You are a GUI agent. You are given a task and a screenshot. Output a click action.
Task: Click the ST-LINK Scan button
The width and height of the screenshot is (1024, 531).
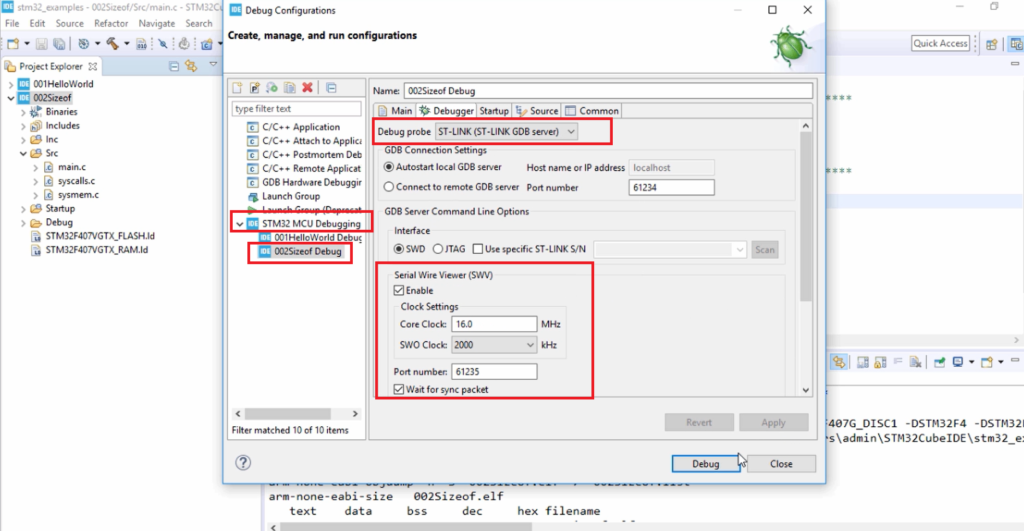click(765, 249)
